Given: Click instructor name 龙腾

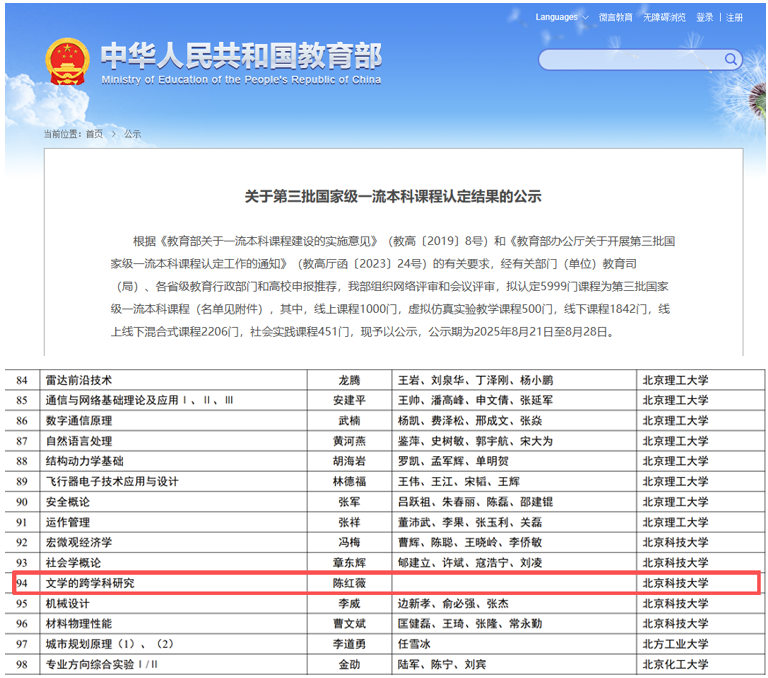Looking at the screenshot, I should [x=349, y=380].
